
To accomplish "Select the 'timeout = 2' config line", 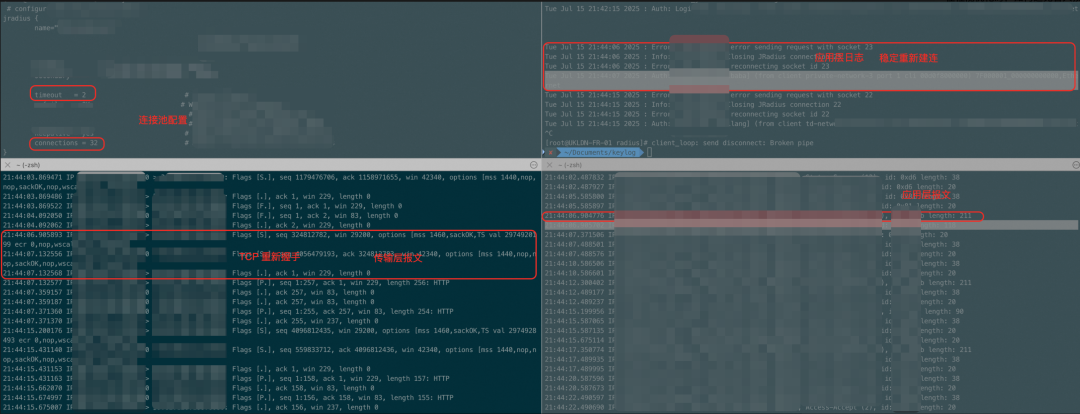I will (x=62, y=94).
